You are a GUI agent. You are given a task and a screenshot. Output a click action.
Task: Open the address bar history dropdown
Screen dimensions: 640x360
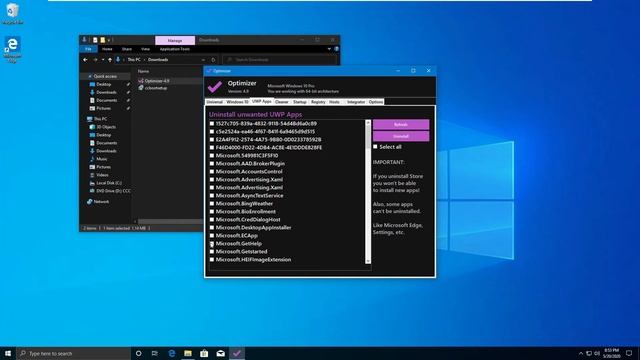point(203,60)
